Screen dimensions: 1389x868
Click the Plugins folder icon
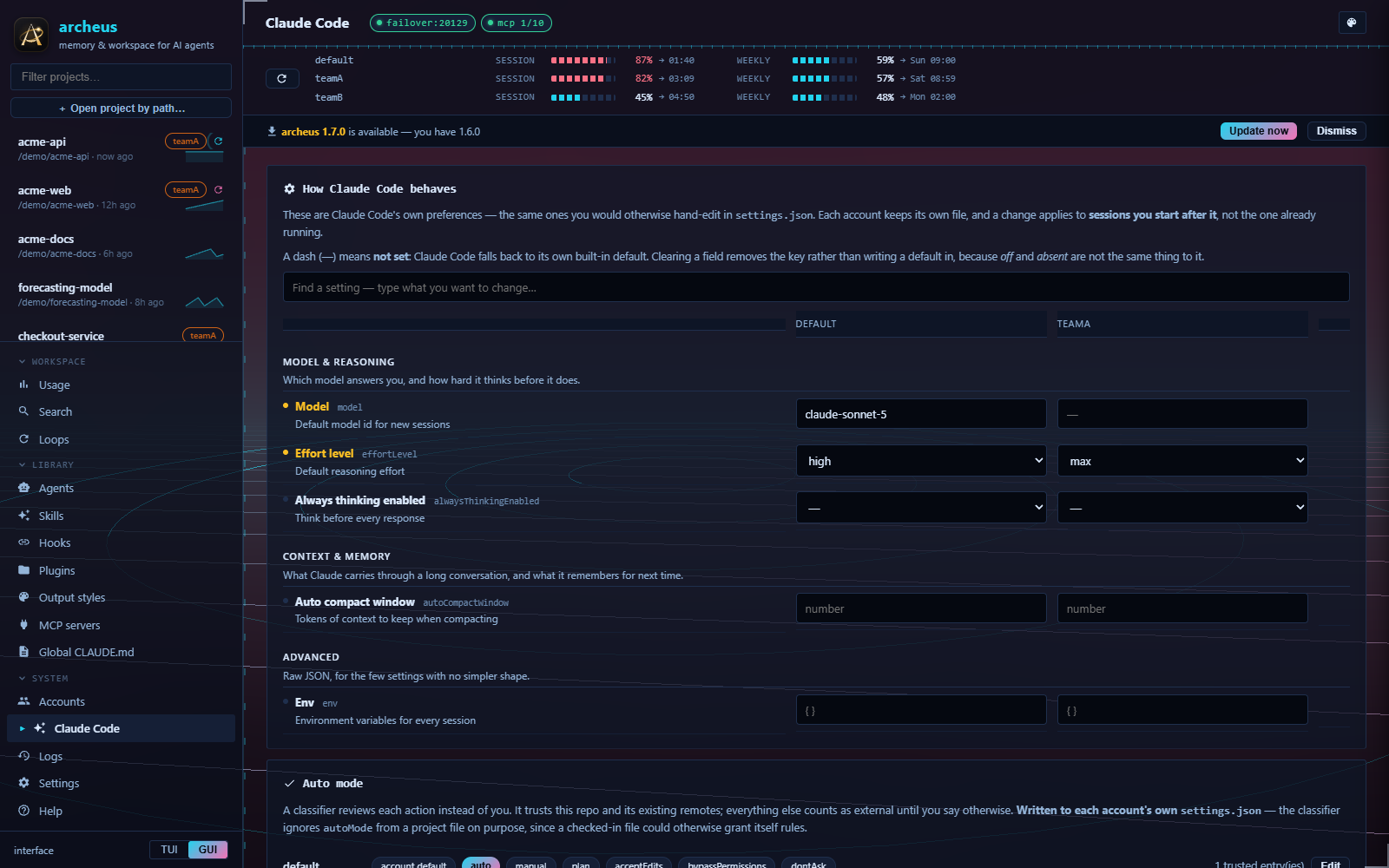coord(23,570)
